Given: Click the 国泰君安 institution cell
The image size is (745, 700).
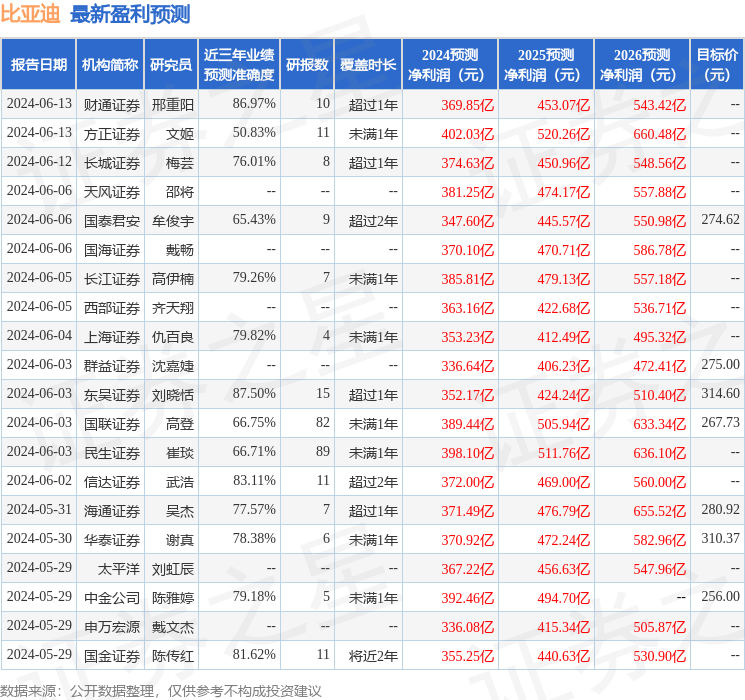Looking at the screenshot, I should pos(112,221).
